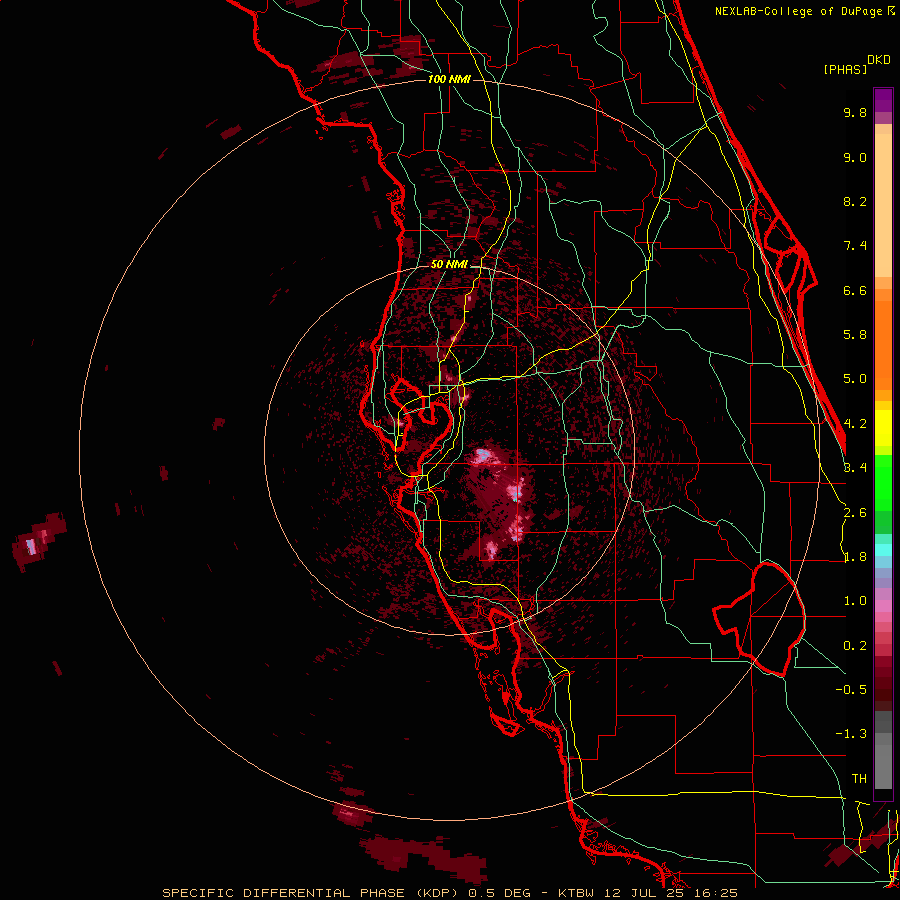Click the [PHAS] unit label
900x900 pixels.
pyautogui.click(x=845, y=70)
